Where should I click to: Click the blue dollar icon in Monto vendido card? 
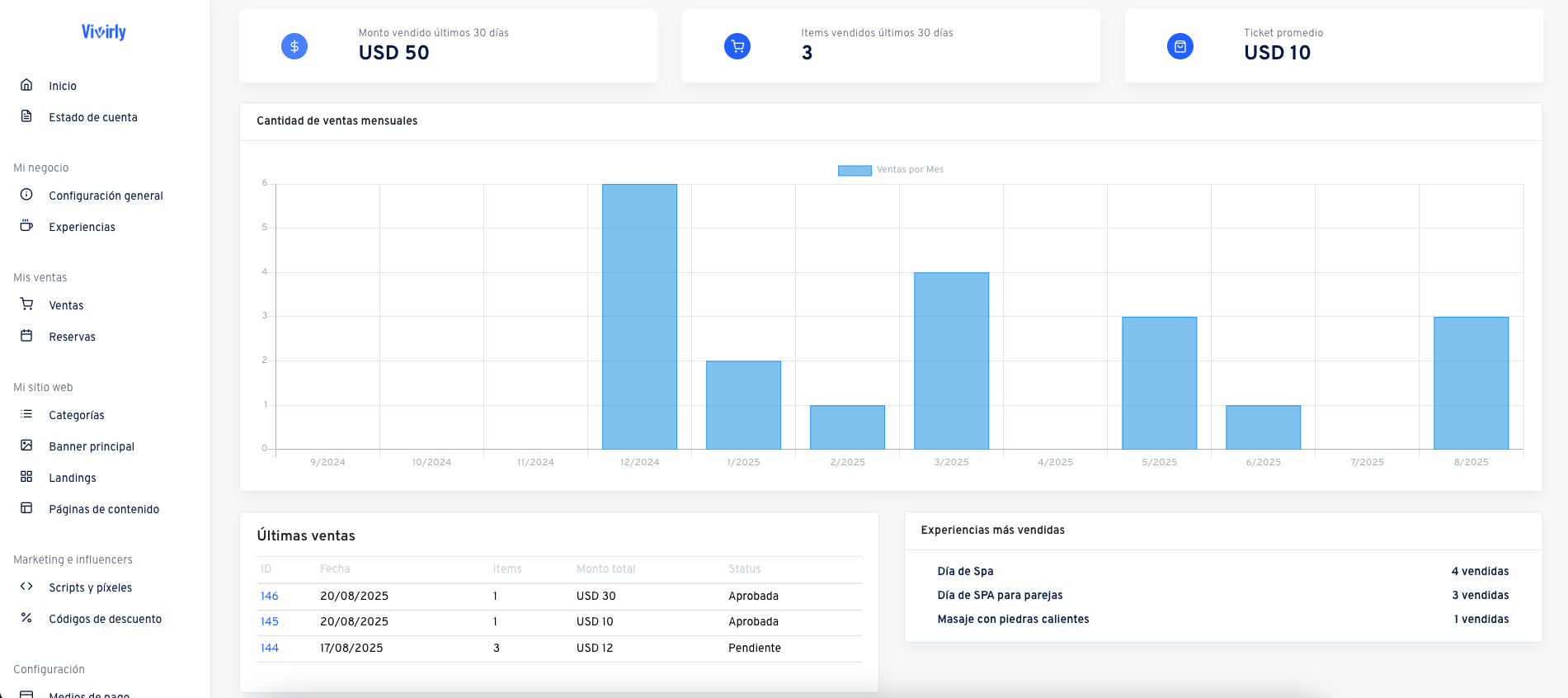click(x=294, y=46)
